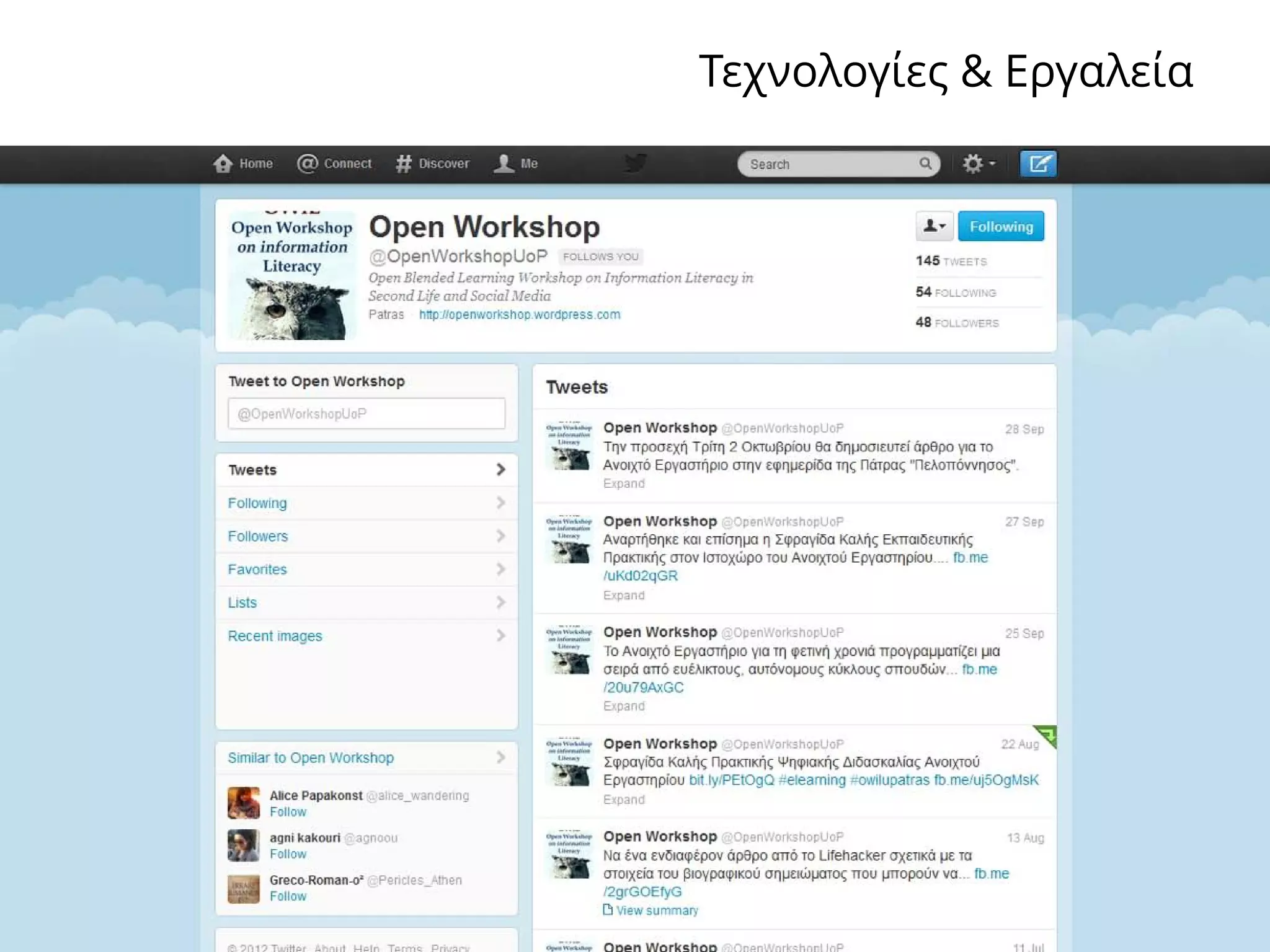The height and width of the screenshot is (952, 1270).
Task: Select Followers in the sidebar menu
Action: click(258, 536)
